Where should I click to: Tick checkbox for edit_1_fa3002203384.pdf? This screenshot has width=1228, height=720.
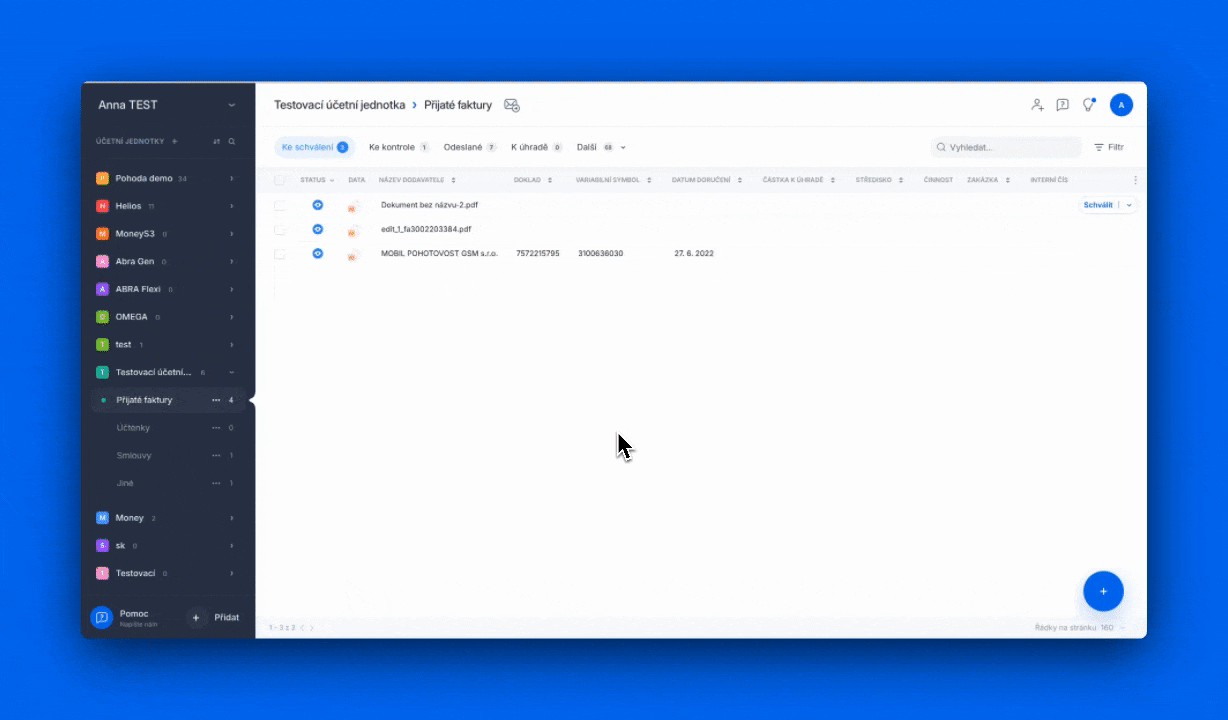(x=280, y=229)
